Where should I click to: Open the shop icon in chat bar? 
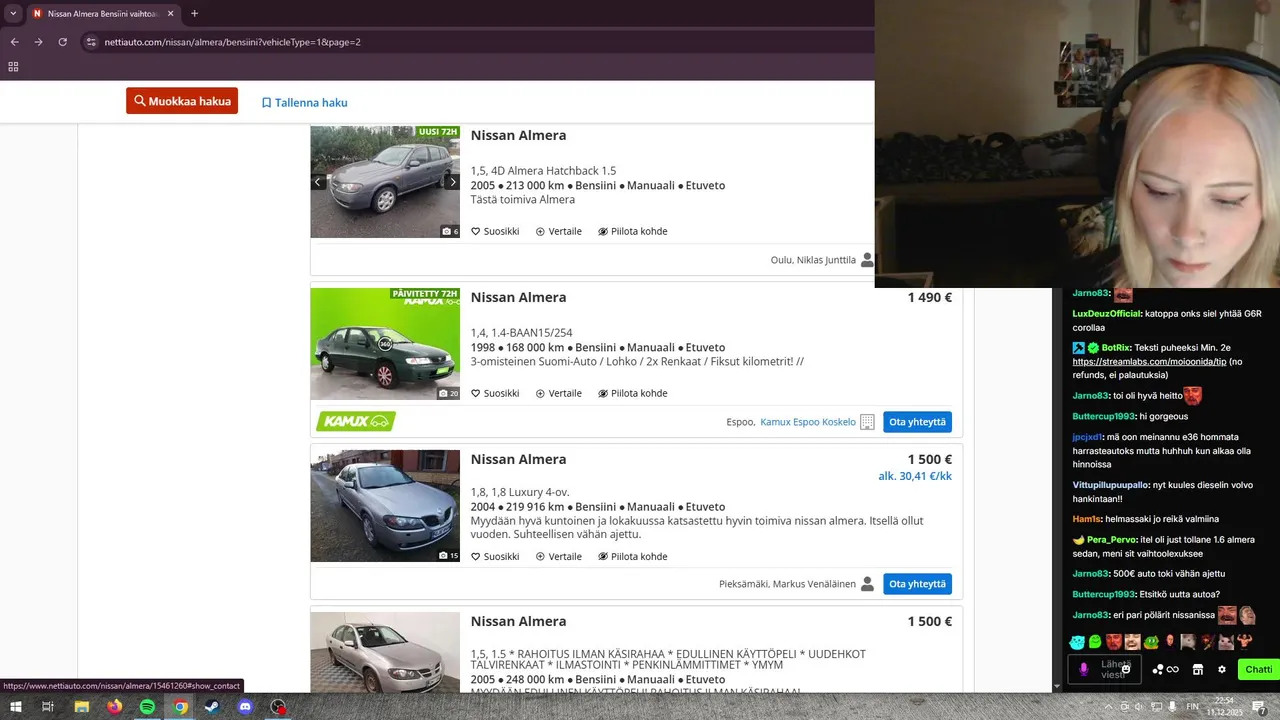click(x=1198, y=669)
